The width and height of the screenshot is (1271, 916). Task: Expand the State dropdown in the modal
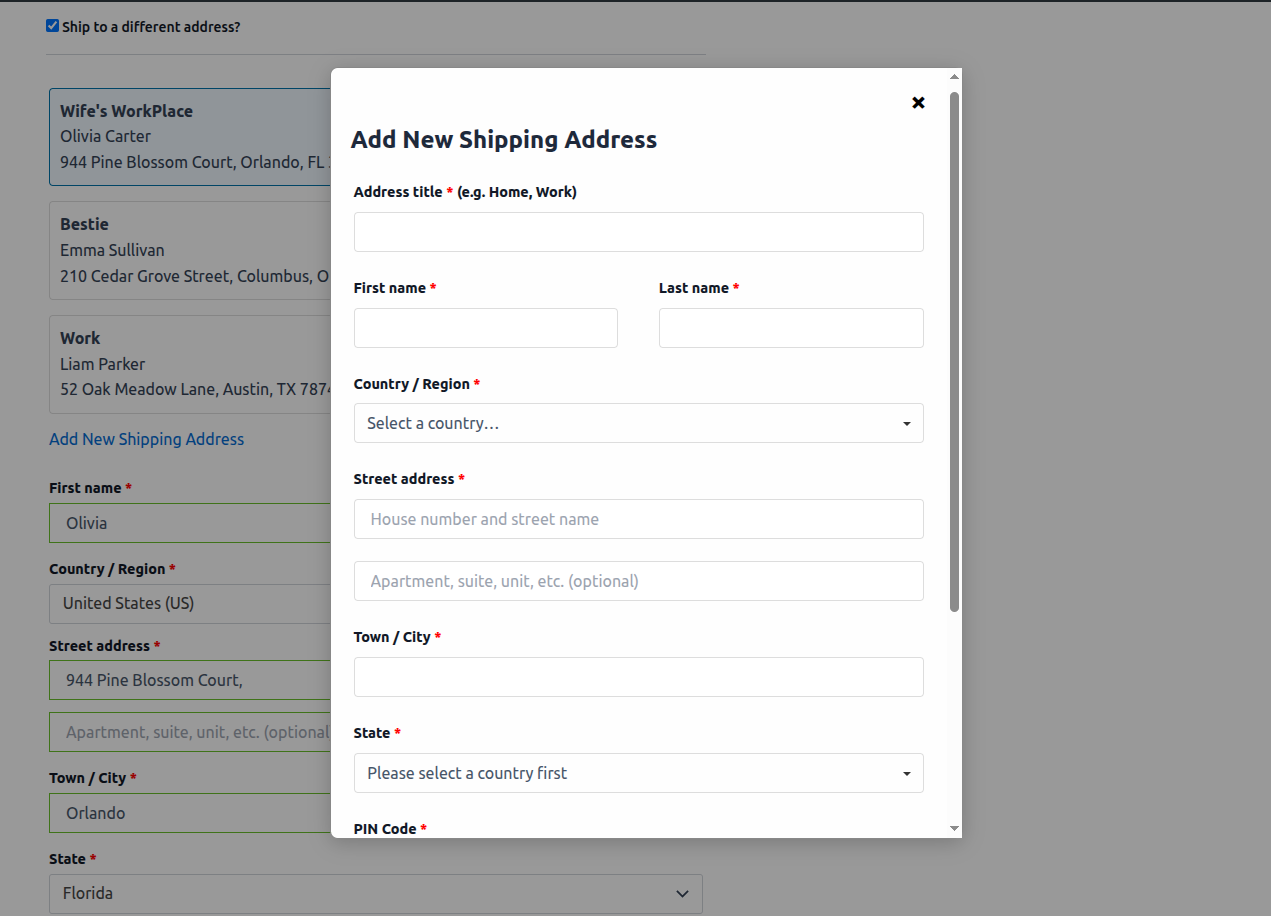click(639, 773)
